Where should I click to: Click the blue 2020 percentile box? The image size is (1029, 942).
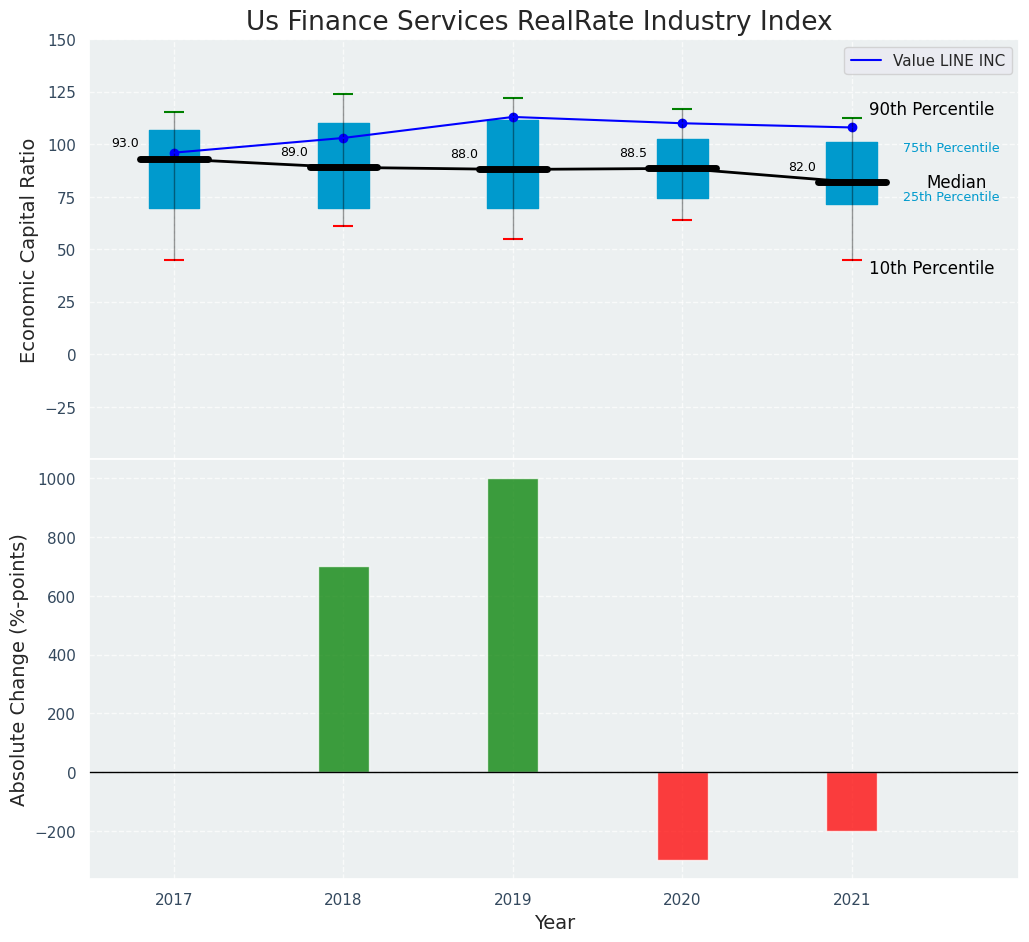[x=682, y=169]
